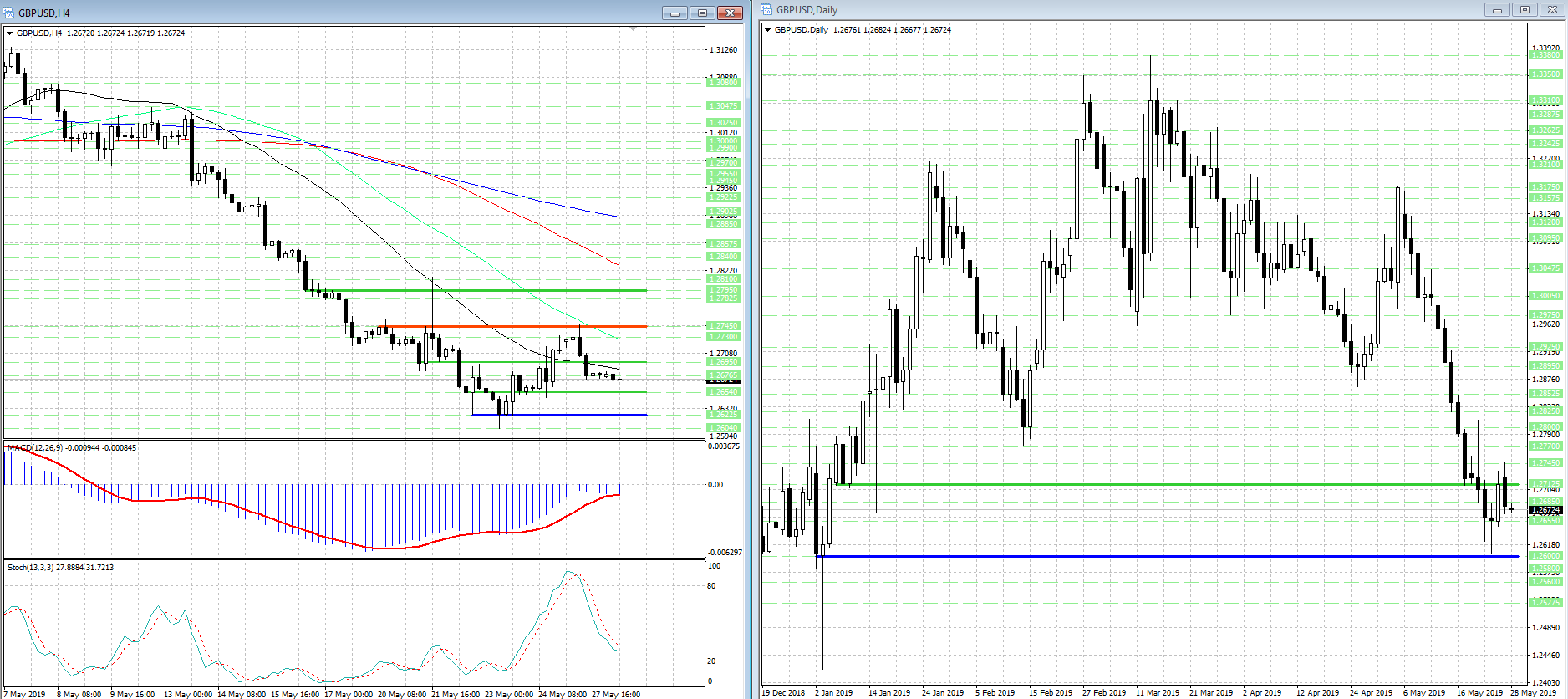Select the green horizontal line in Daily chart
The height and width of the screenshot is (699, 1568).
(x=1179, y=484)
